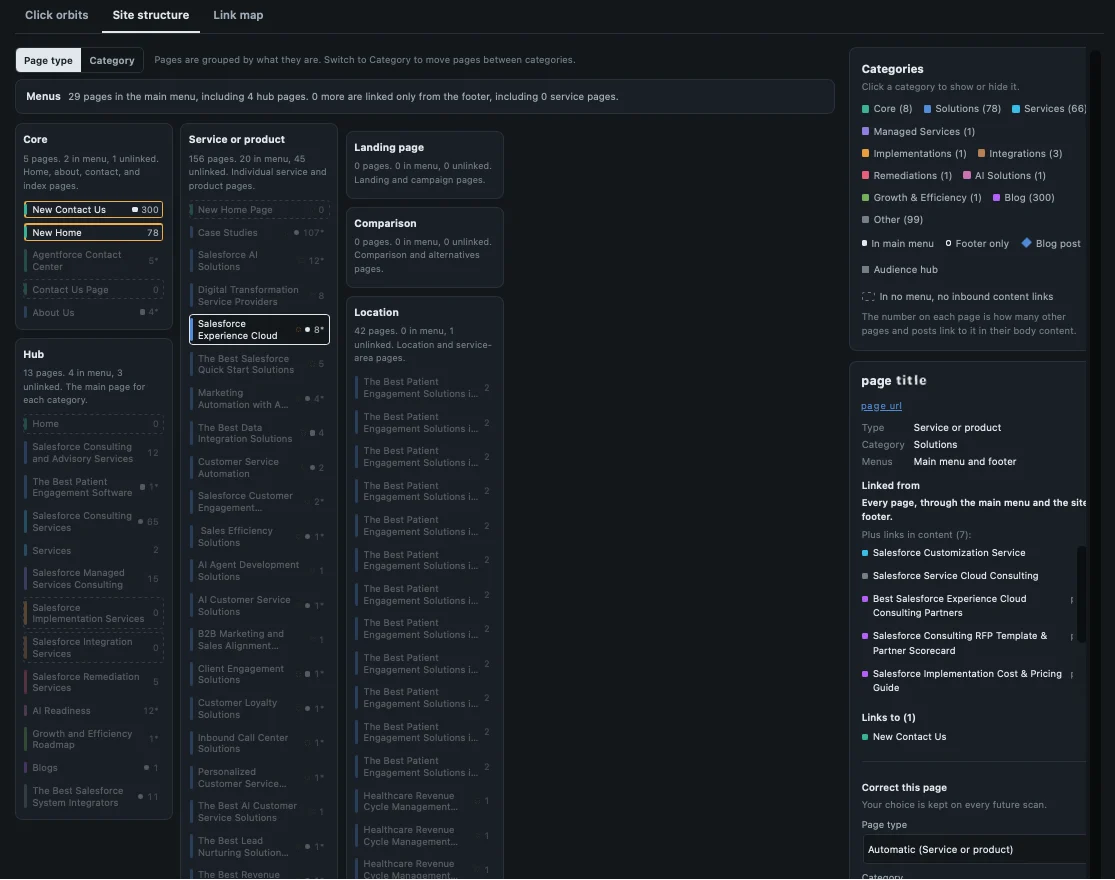The height and width of the screenshot is (880, 1115).
Task: Select The Best AI Customer Service Solutions
Action: pos(259,812)
